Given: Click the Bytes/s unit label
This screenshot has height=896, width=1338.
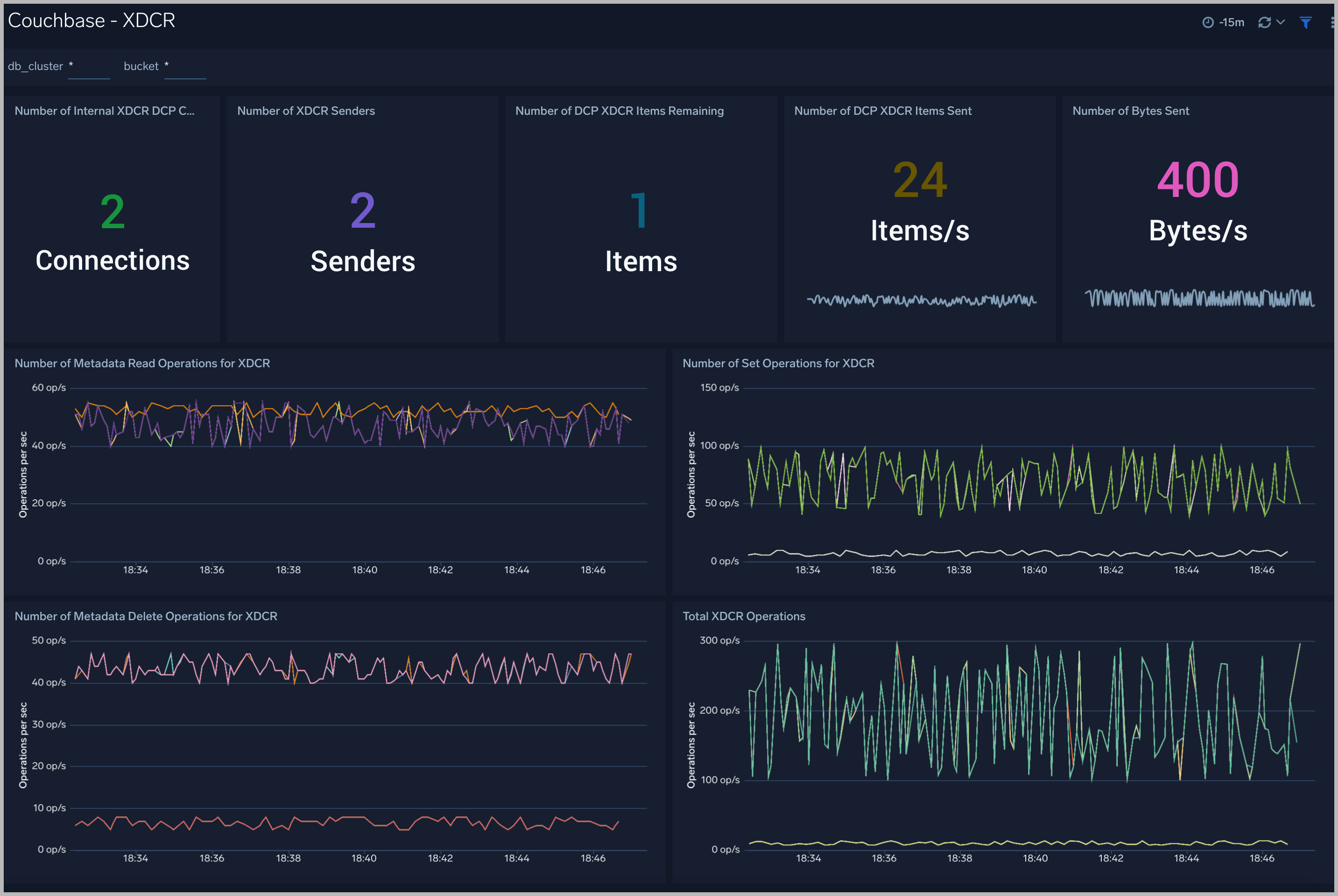Looking at the screenshot, I should coord(1198,231).
